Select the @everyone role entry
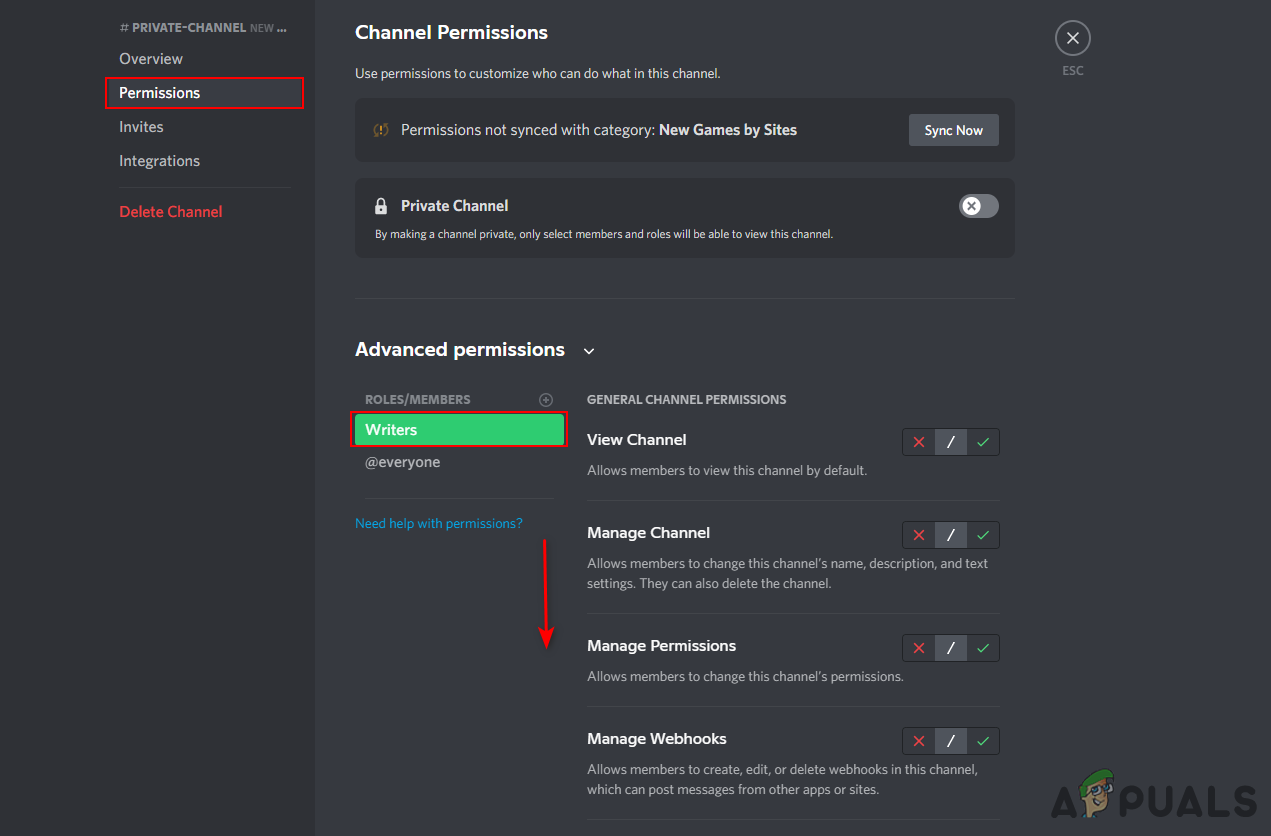Image resolution: width=1271 pixels, height=836 pixels. (x=402, y=462)
